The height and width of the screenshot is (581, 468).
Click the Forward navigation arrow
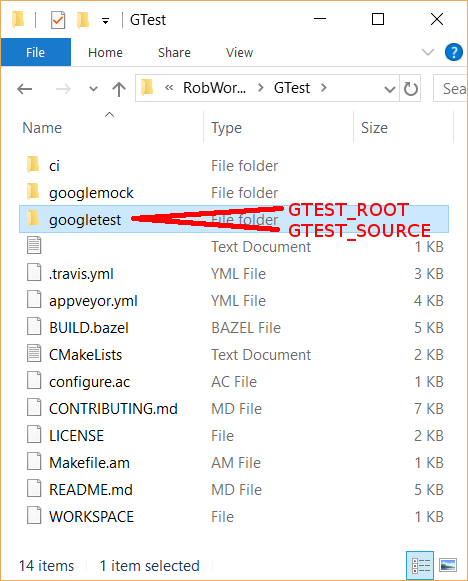(x=63, y=89)
